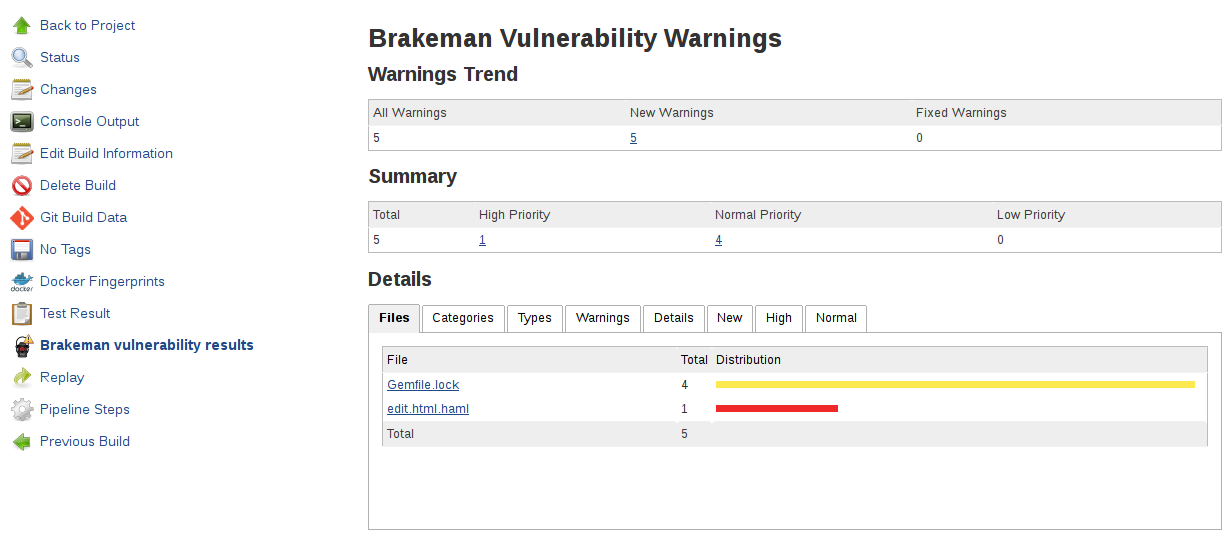The image size is (1227, 545).
Task: Click the Replay arrow icon
Action: (x=22, y=378)
